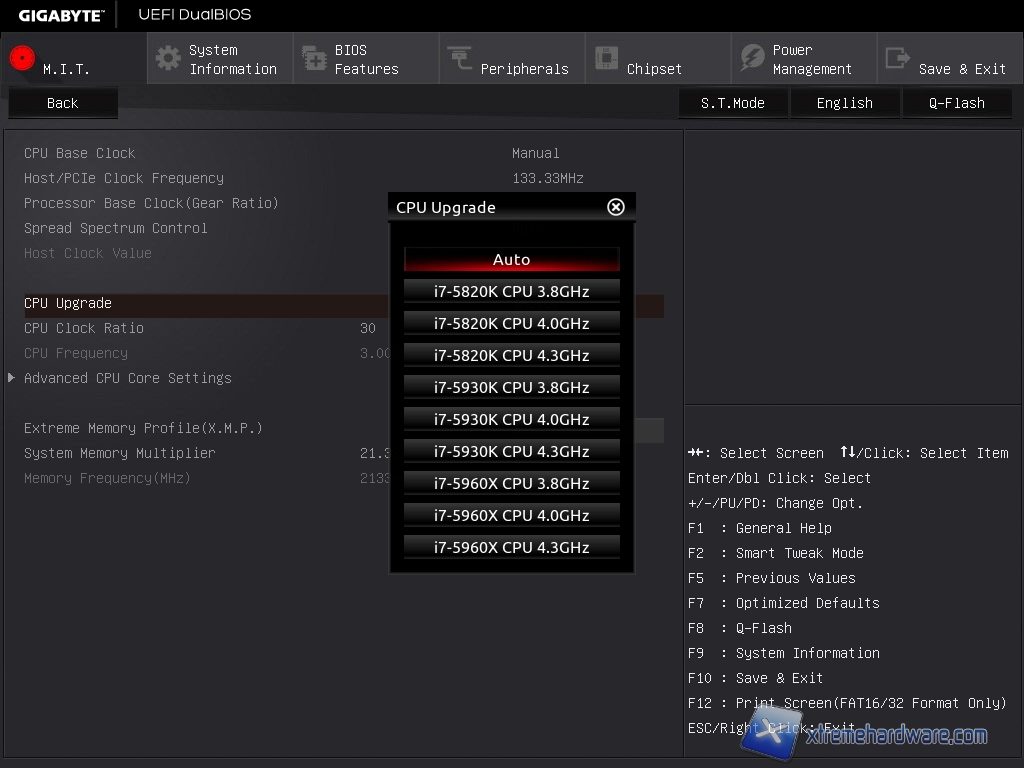
Task: Open Q-Flash utility button
Action: 956,103
